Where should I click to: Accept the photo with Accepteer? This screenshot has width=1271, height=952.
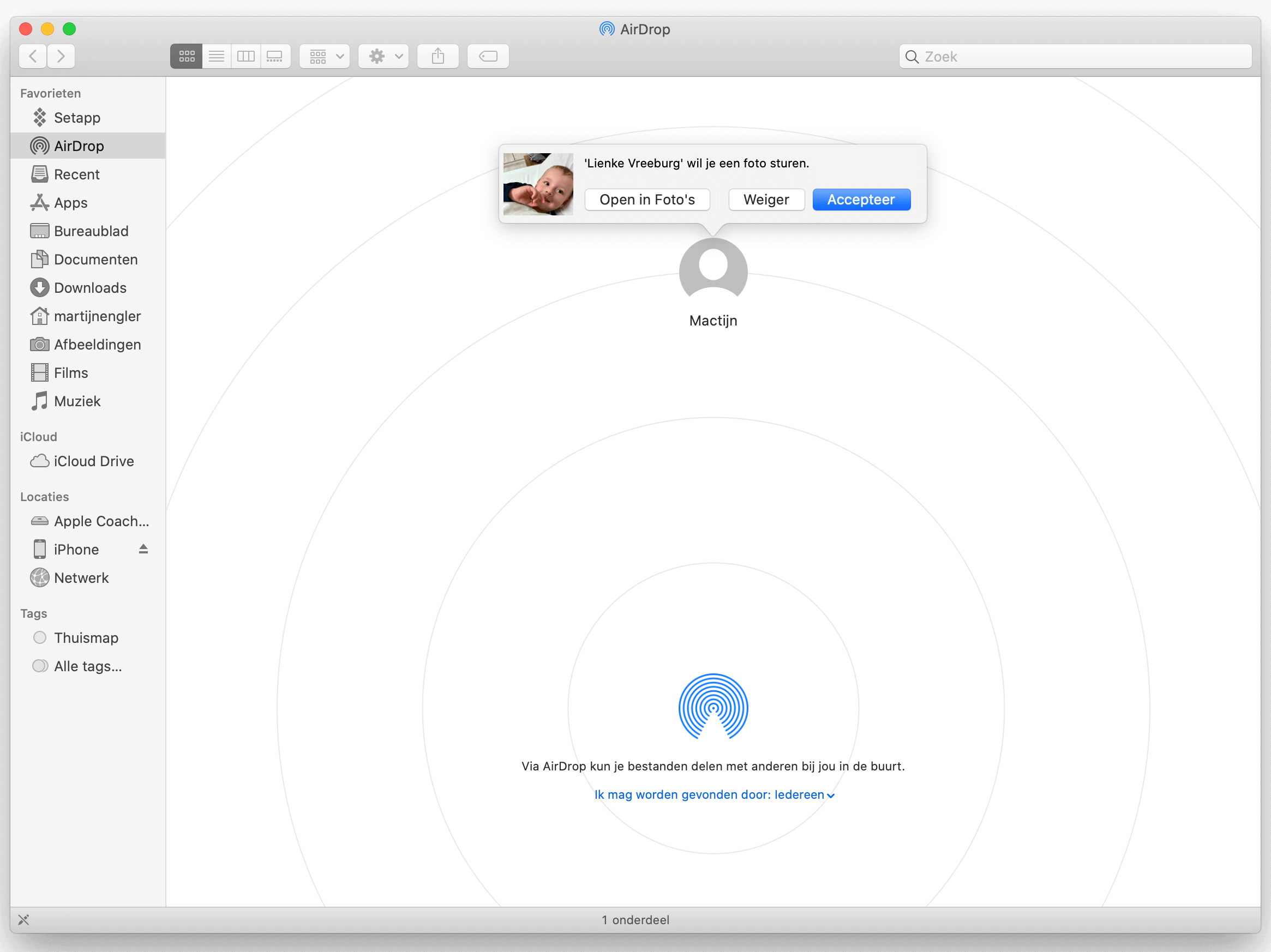[861, 200]
